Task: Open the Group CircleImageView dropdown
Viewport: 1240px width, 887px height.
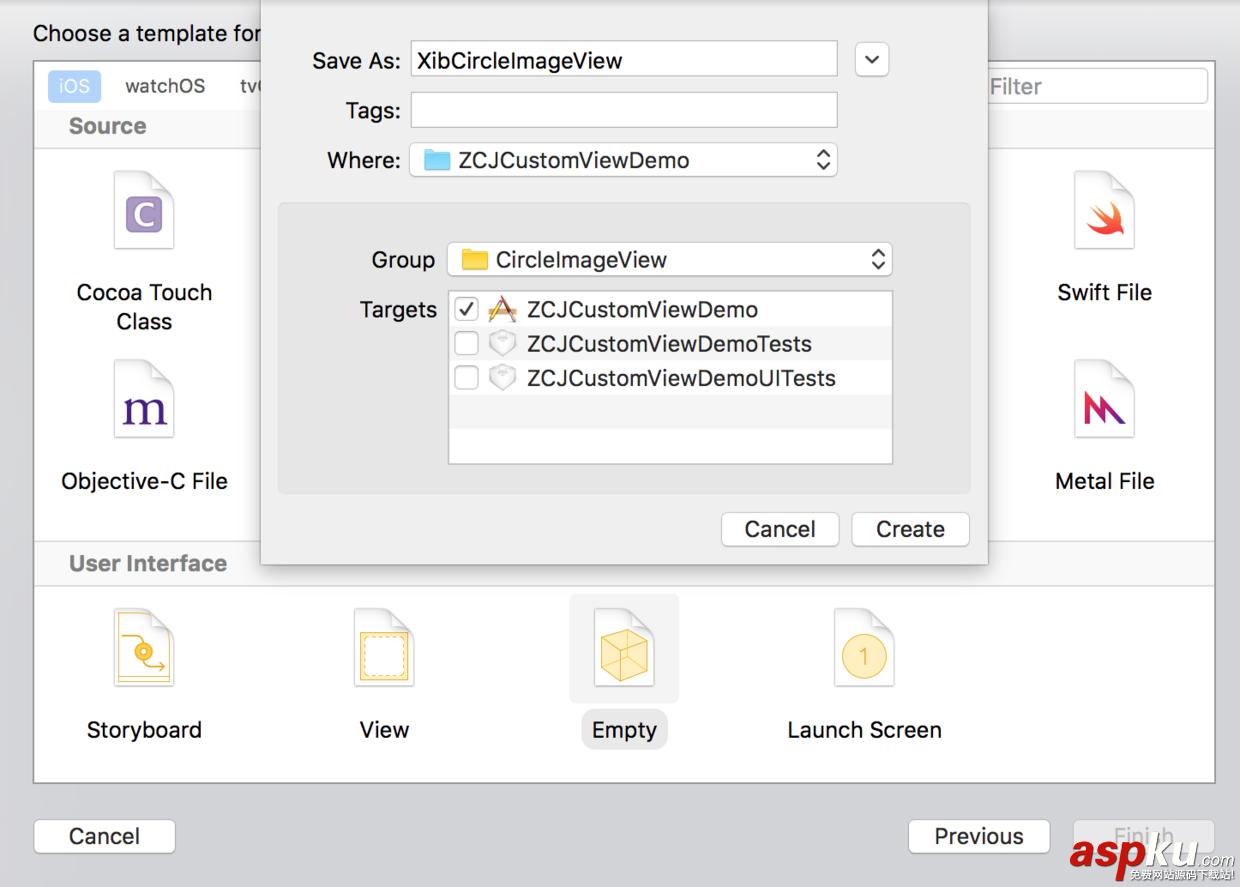Action: point(669,260)
